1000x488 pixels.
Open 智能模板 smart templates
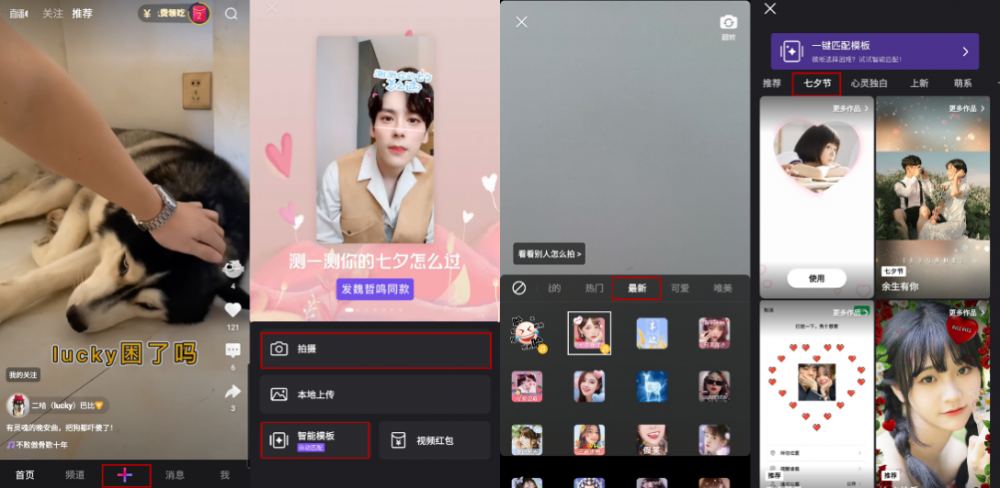coord(315,440)
